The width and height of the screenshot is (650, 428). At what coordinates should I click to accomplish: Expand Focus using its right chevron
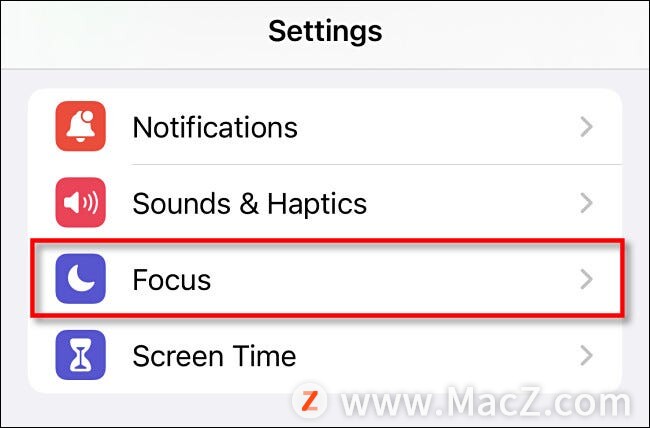[586, 279]
